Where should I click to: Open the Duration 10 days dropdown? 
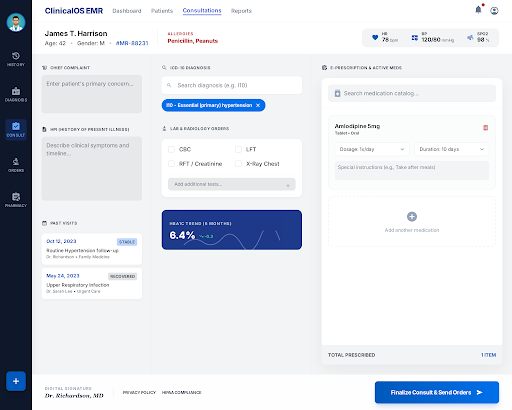click(x=451, y=149)
